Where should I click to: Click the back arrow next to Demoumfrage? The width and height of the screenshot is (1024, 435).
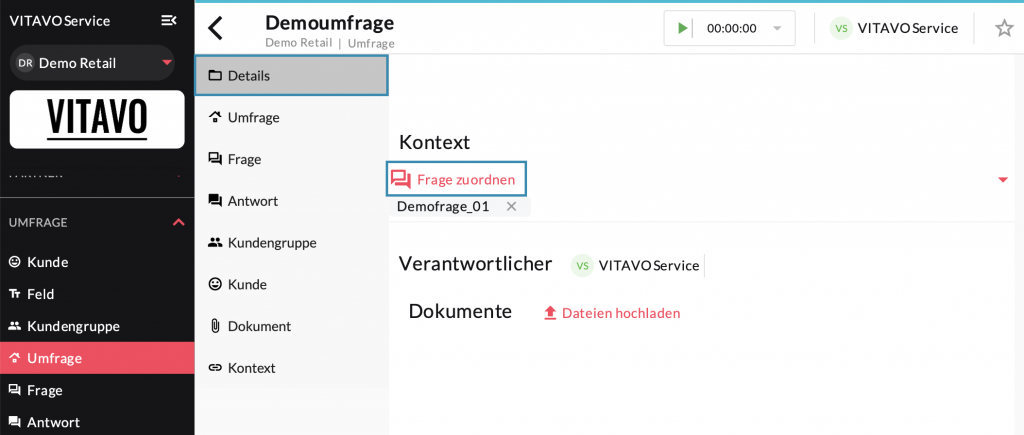point(215,28)
